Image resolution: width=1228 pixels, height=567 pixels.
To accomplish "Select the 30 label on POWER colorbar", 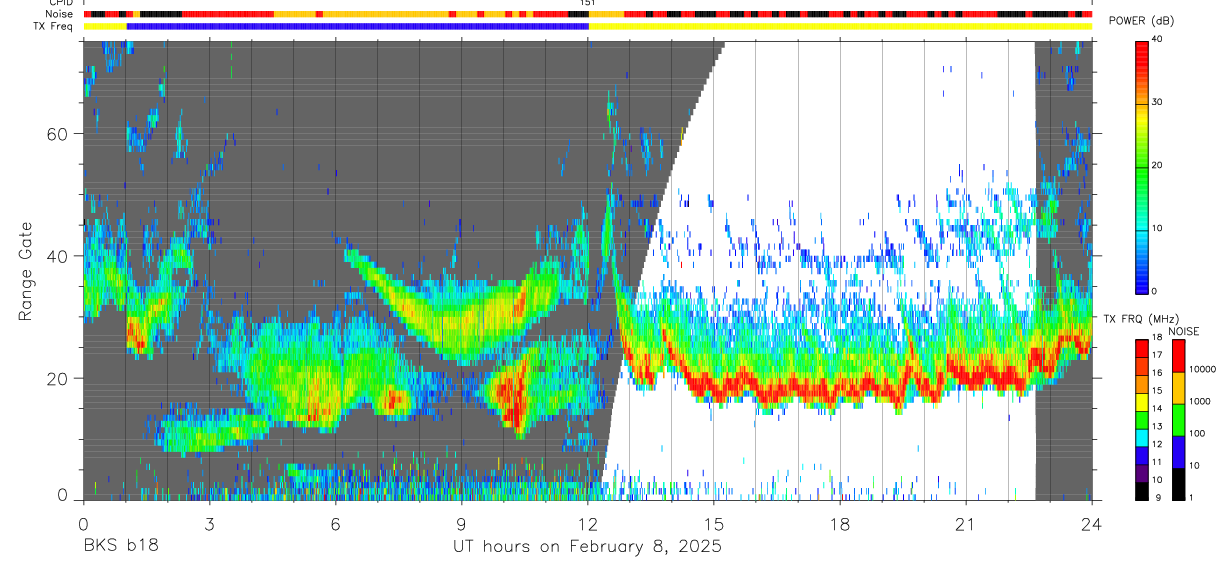I will click(x=1157, y=102).
